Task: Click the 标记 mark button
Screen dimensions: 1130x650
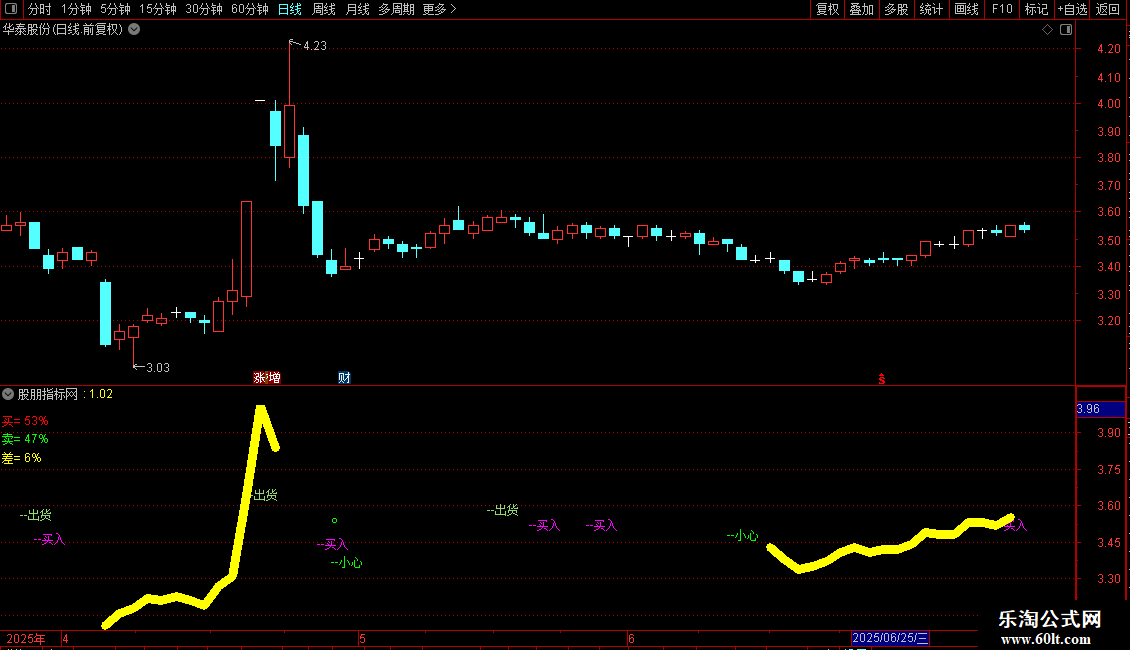Action: pos(1036,9)
